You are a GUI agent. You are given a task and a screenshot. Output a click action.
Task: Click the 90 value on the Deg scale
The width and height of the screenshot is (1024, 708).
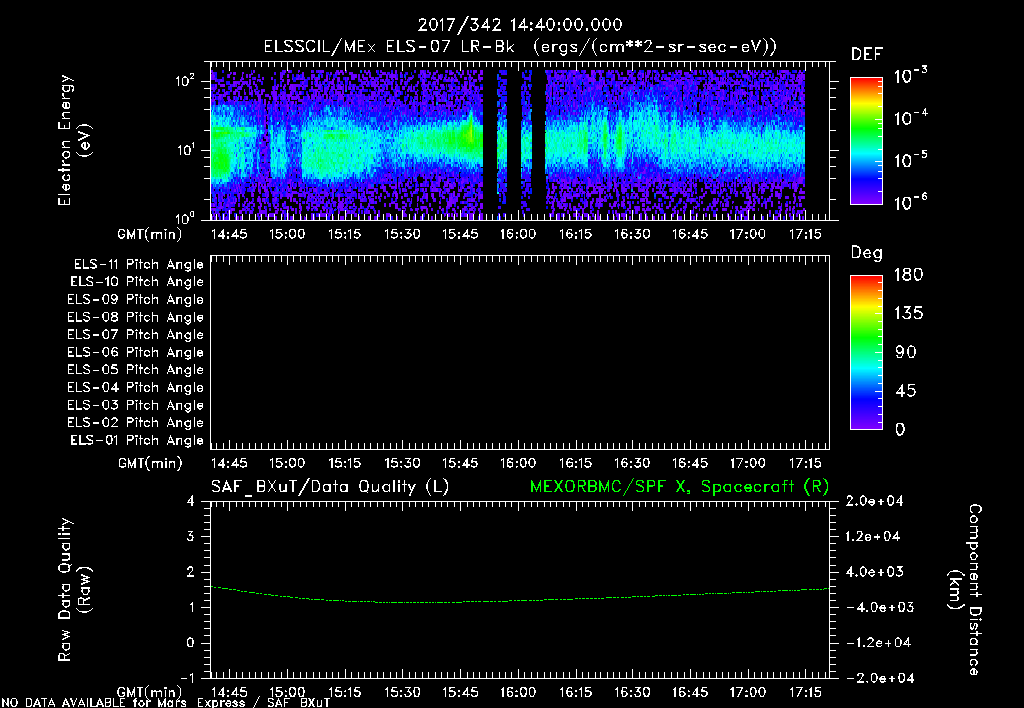point(906,352)
